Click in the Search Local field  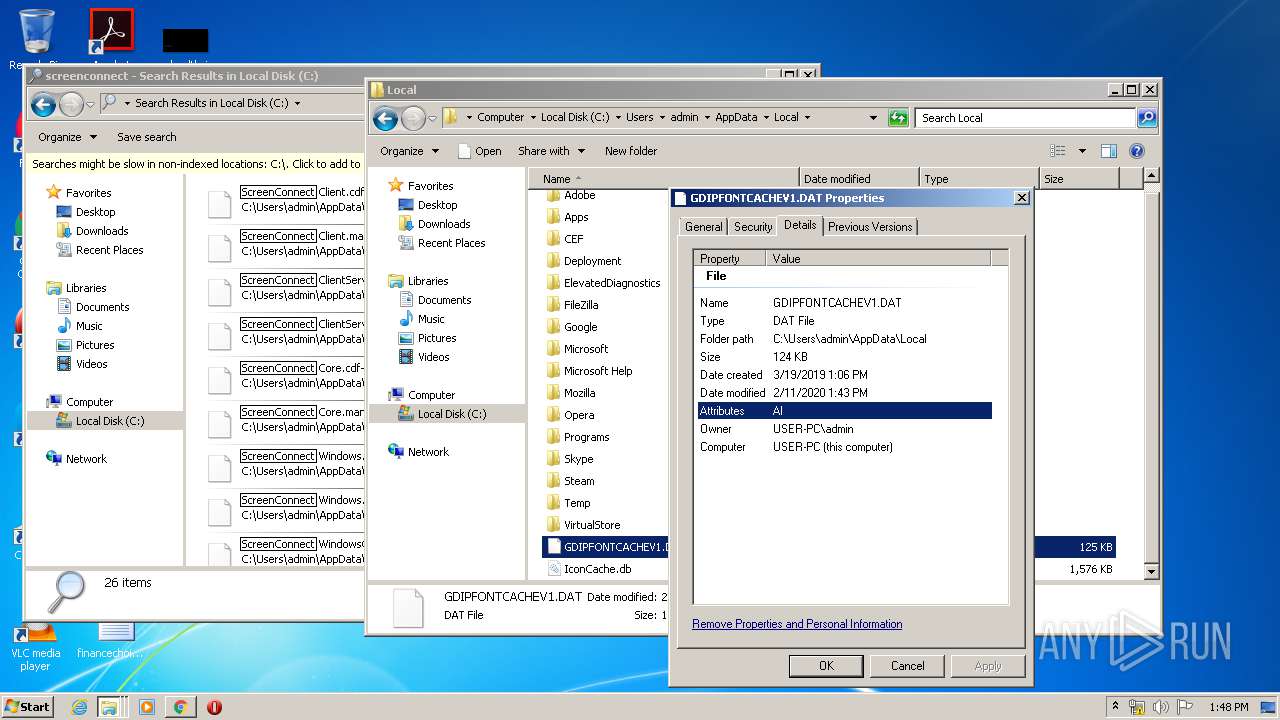(x=1026, y=118)
